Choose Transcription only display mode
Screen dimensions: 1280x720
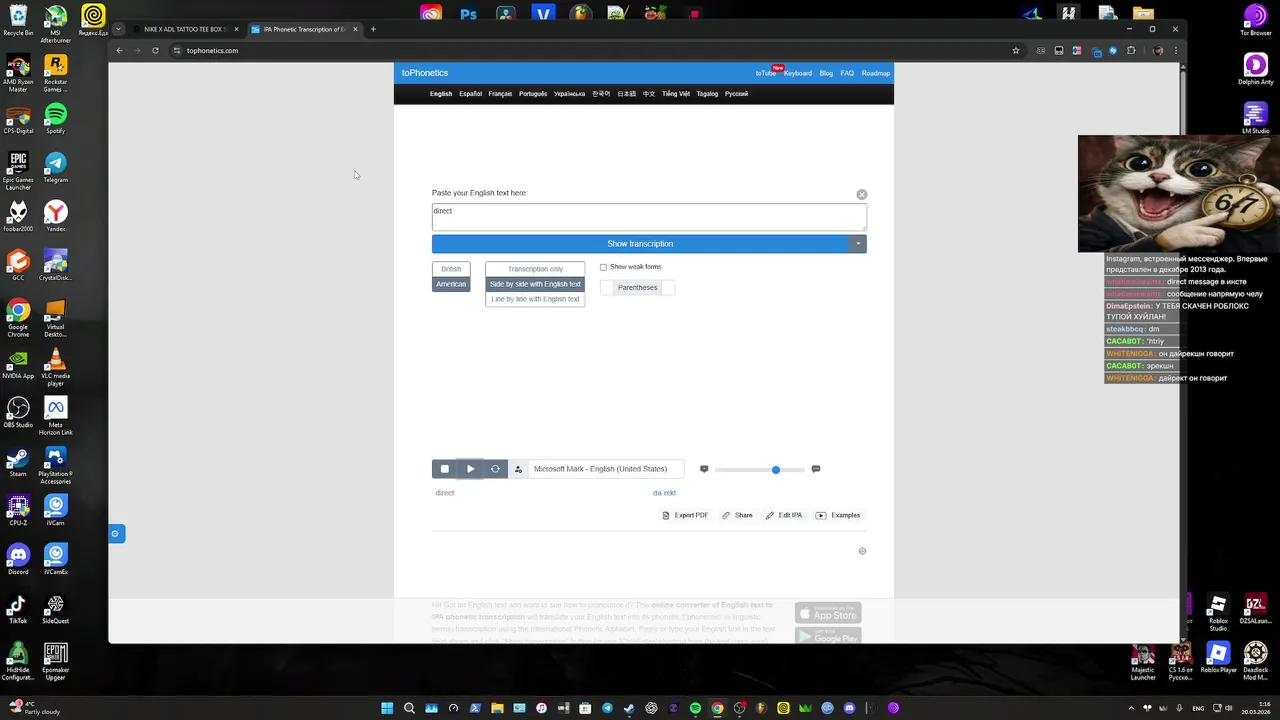(535, 269)
